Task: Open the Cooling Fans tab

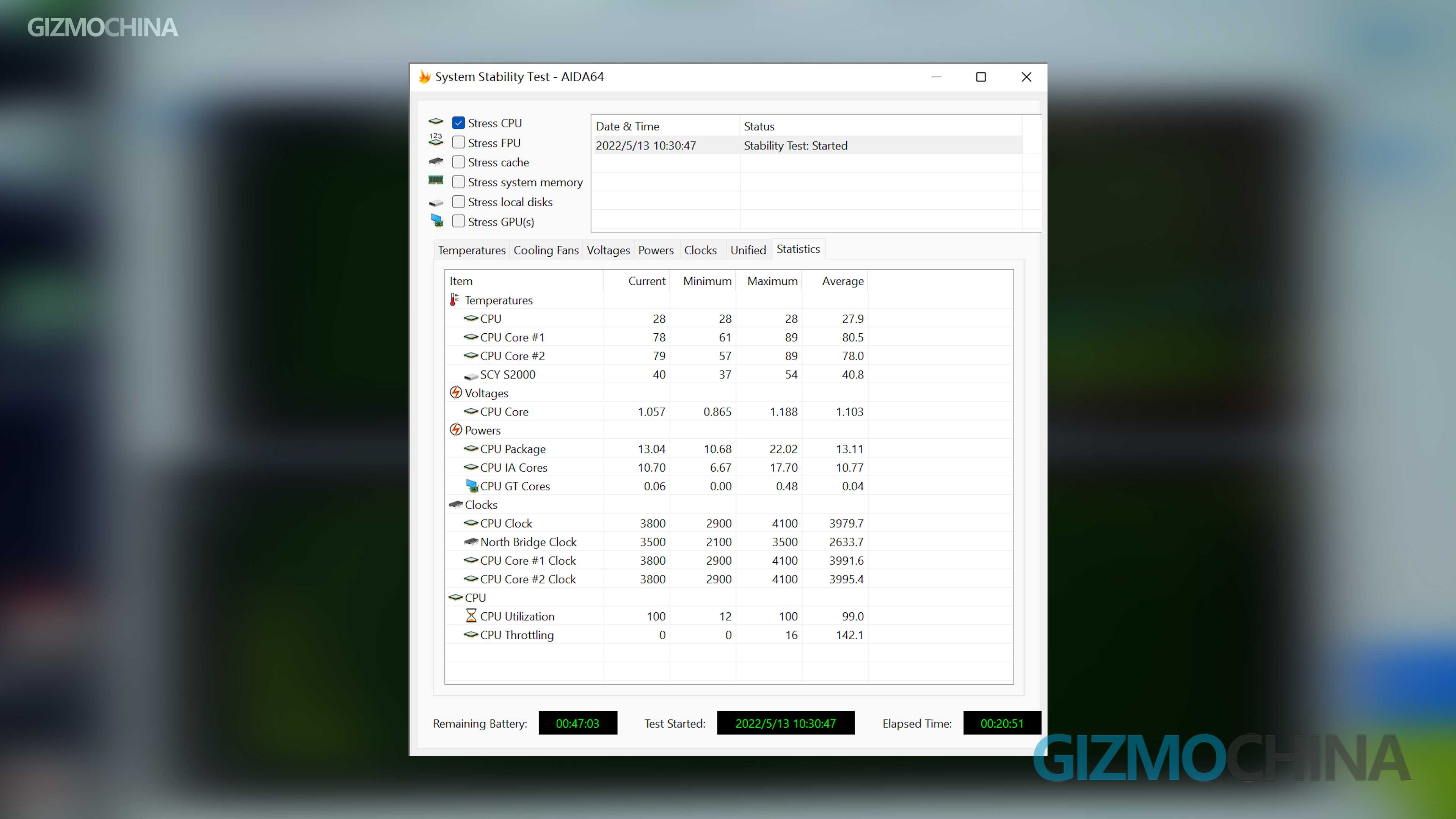Action: click(546, 250)
